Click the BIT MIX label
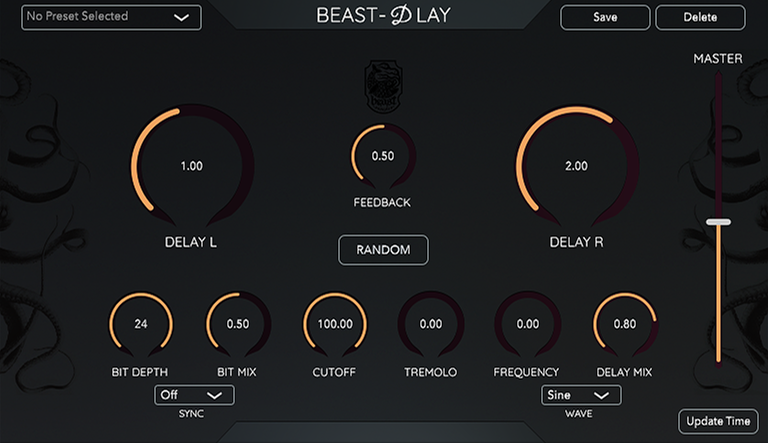 237,372
